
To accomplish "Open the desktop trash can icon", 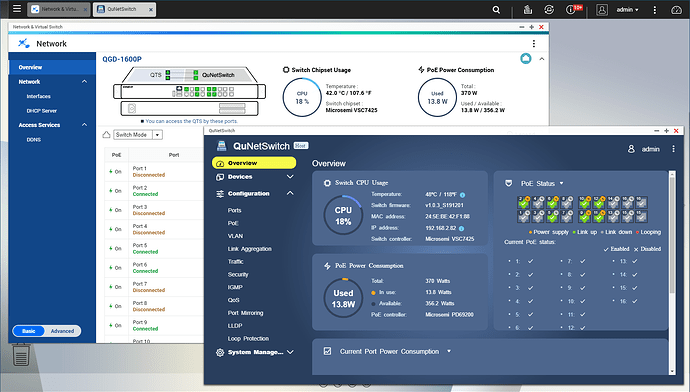I will point(21,355).
